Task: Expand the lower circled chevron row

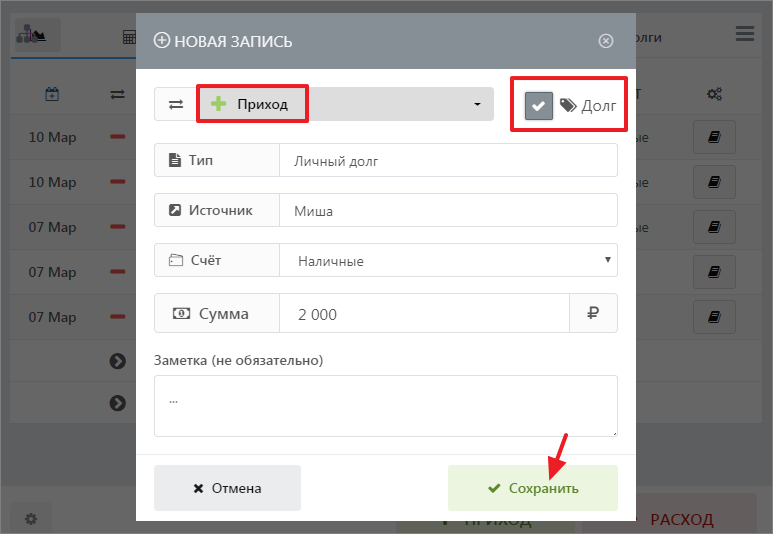Action: [x=118, y=403]
